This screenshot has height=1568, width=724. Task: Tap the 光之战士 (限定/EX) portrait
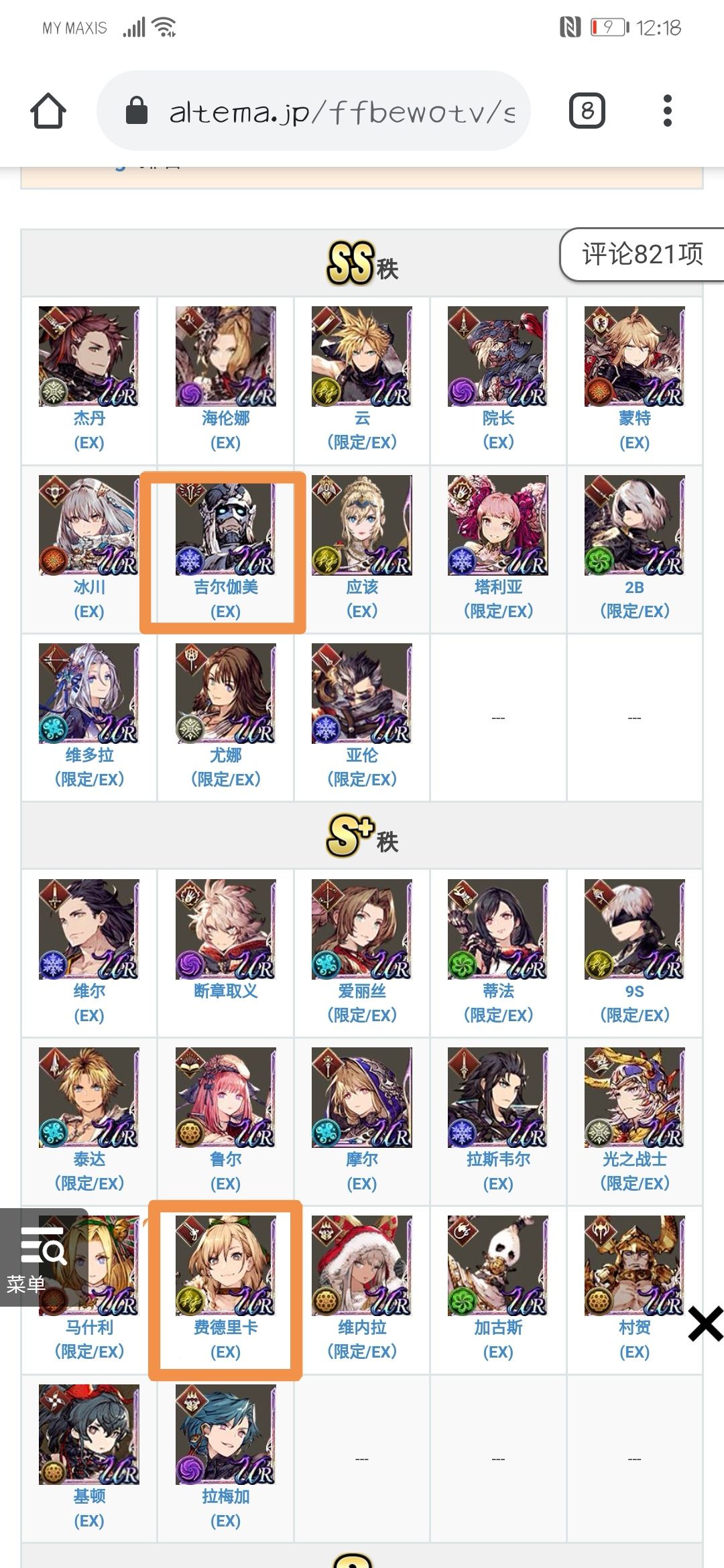click(635, 1098)
